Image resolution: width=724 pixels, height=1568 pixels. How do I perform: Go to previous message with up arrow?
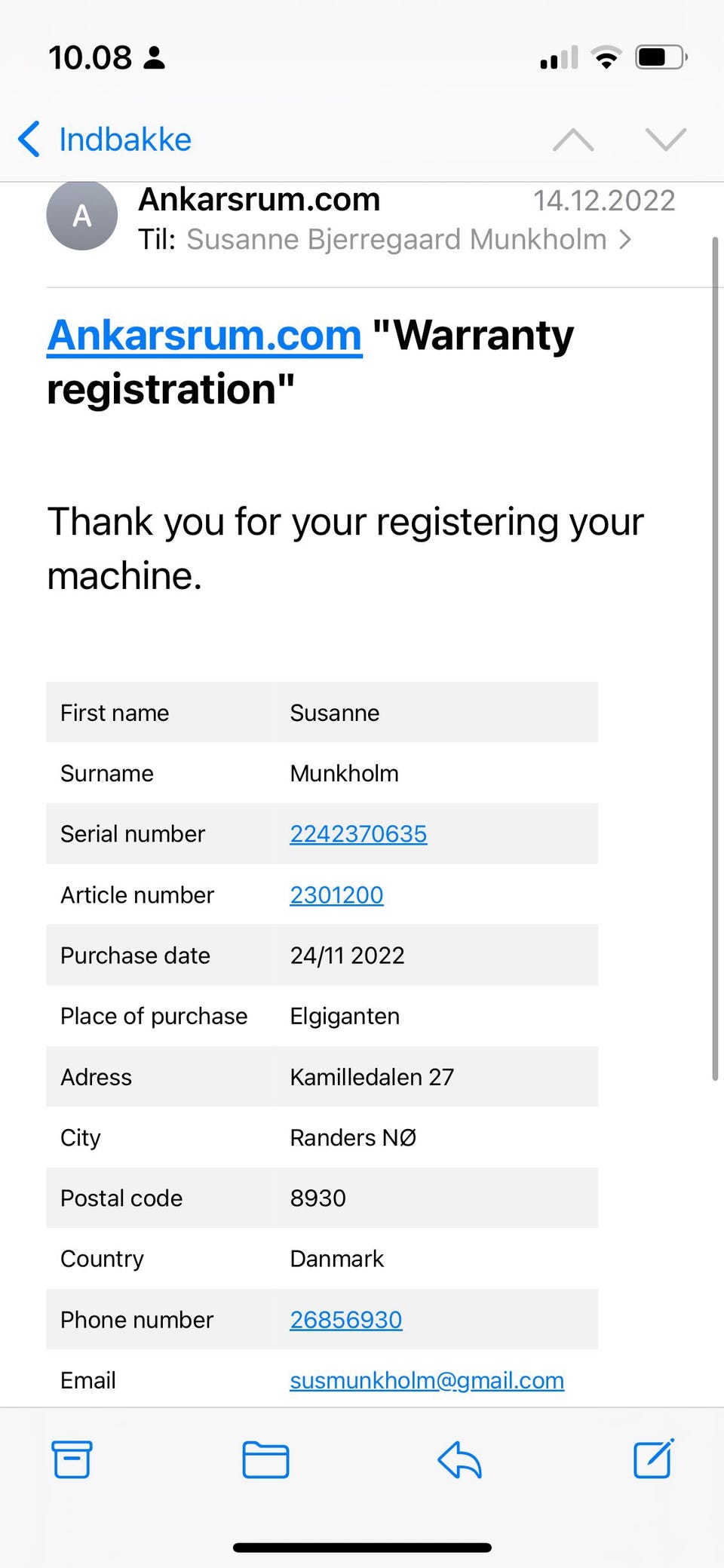(573, 140)
